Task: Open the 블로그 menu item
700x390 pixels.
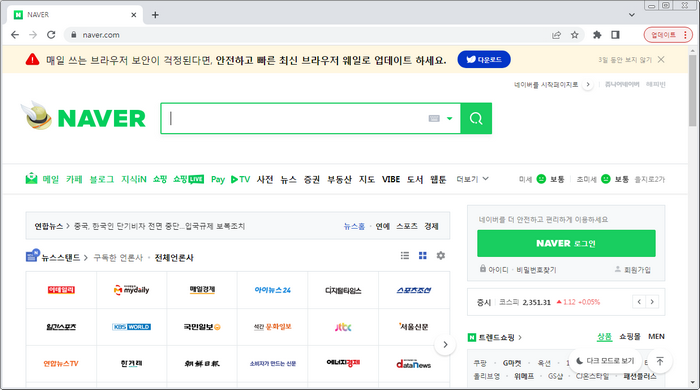Action: point(102,179)
